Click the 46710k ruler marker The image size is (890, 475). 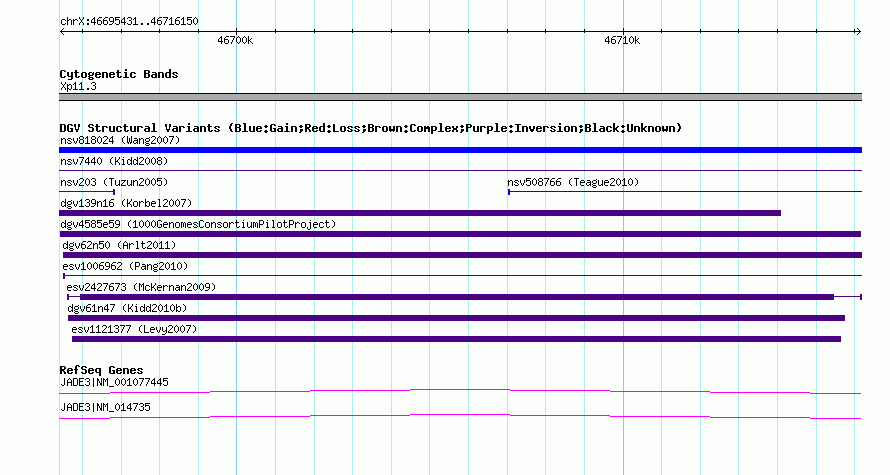pos(622,40)
